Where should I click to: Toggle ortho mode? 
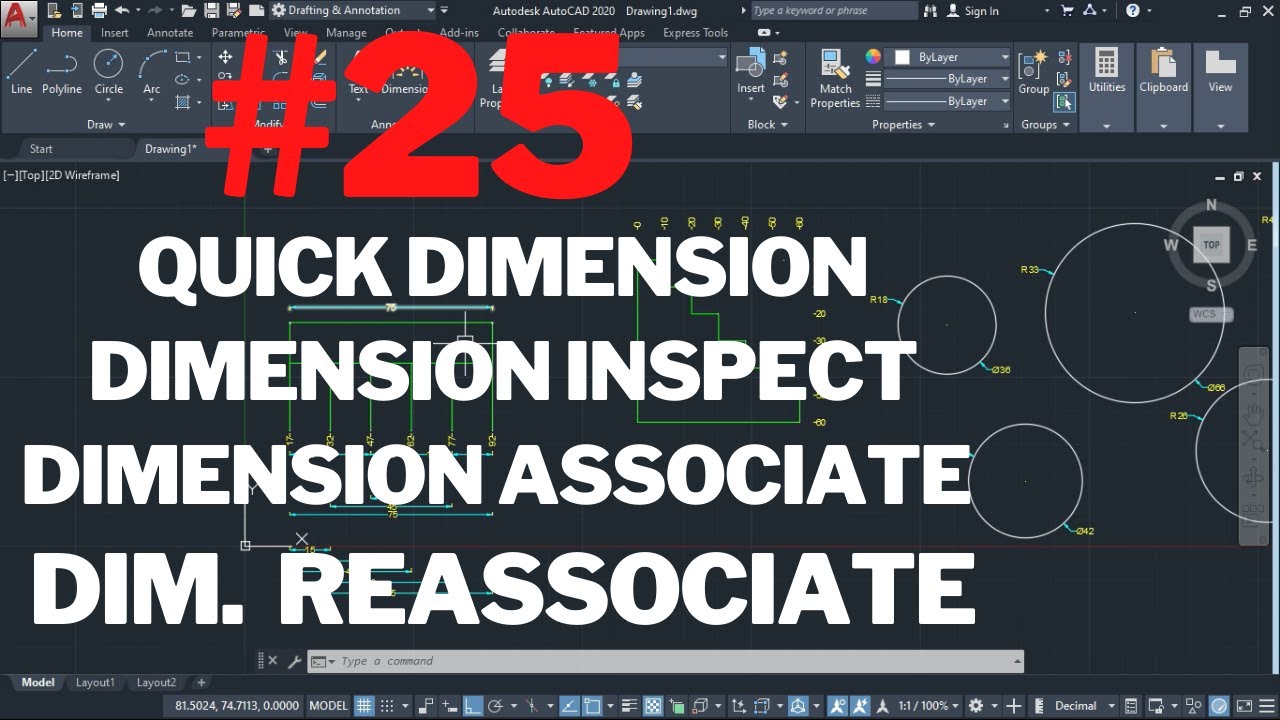[x=473, y=706]
